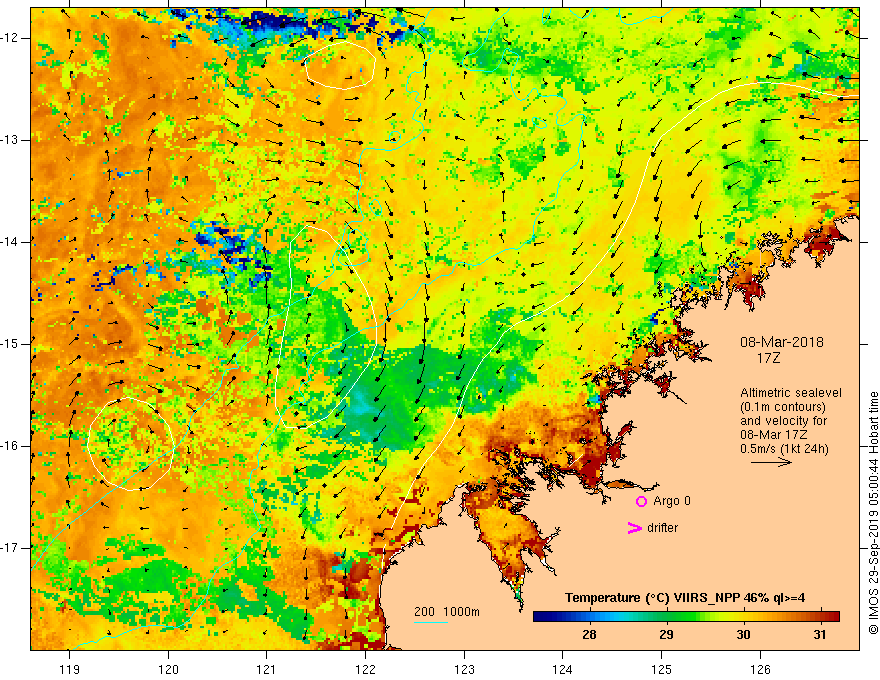Click the 120 longitude axis label
Screen dimensions: 880x680
coord(168,669)
